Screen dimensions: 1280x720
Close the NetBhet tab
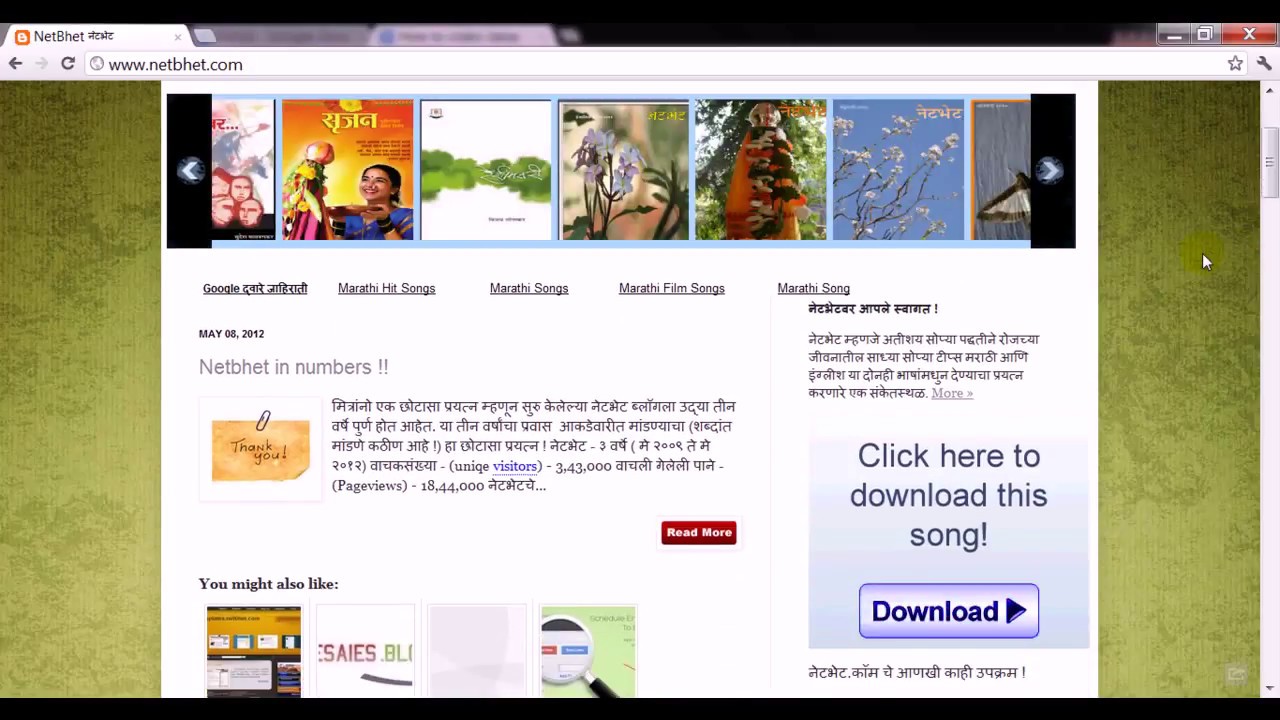pyautogui.click(x=177, y=36)
